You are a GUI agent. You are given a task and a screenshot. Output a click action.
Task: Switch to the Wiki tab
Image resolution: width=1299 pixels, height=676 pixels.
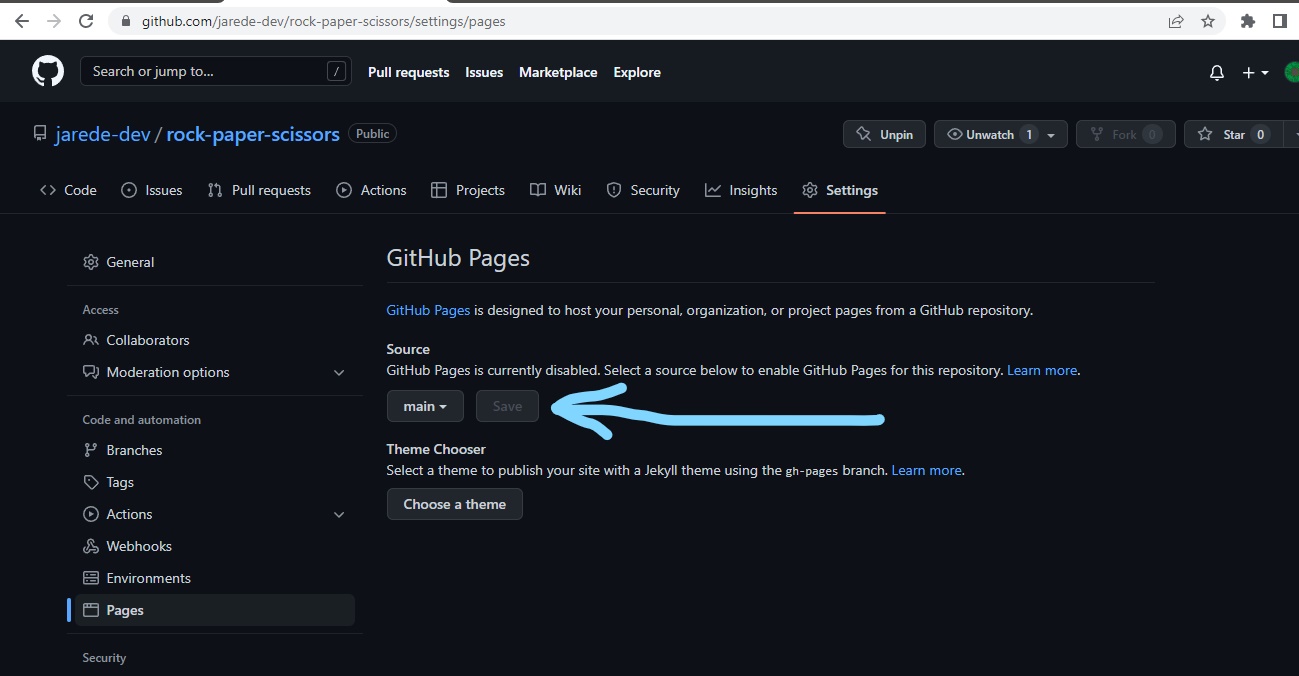click(555, 190)
